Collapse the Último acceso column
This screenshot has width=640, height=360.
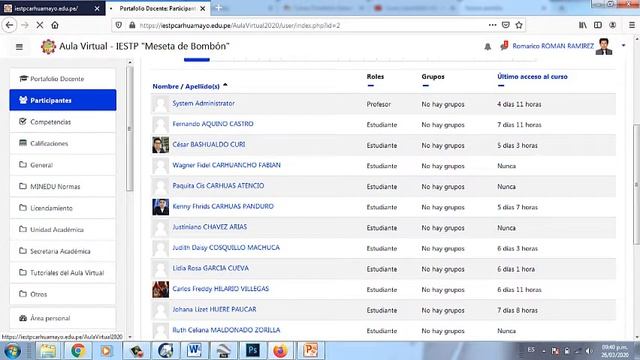(501, 86)
